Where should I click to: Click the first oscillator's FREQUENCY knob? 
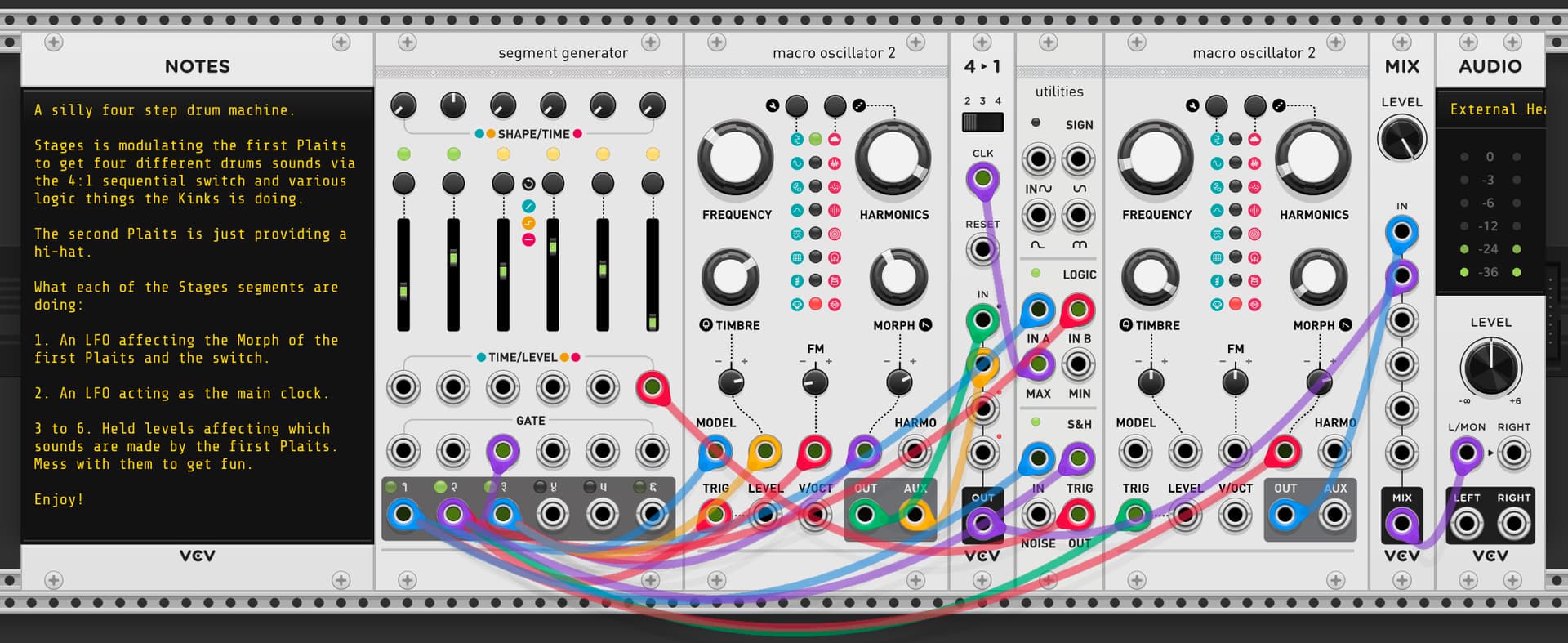tap(735, 159)
